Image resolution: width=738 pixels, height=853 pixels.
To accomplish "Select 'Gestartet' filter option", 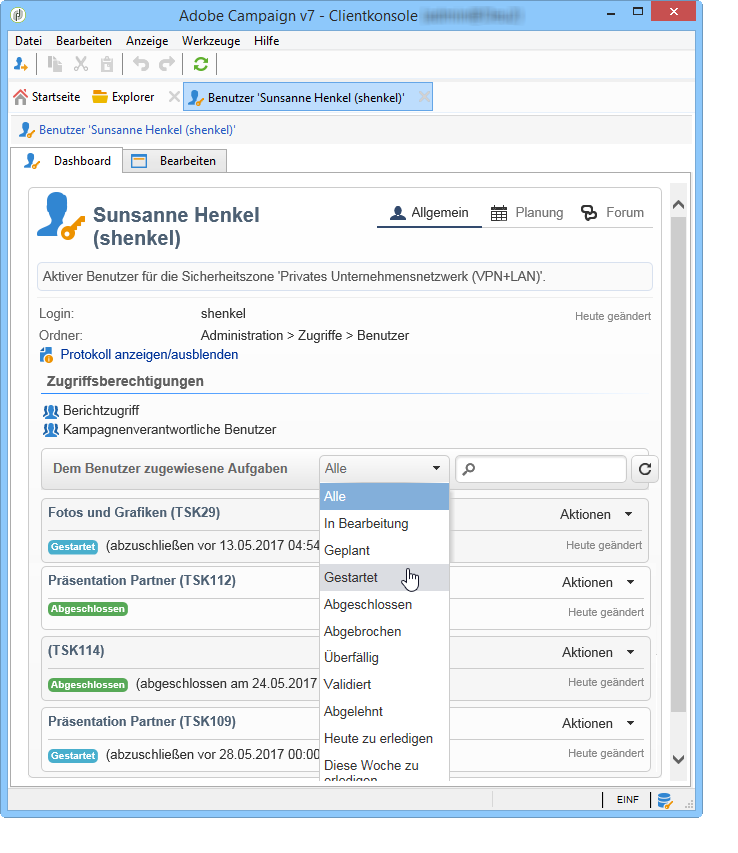I will (384, 578).
